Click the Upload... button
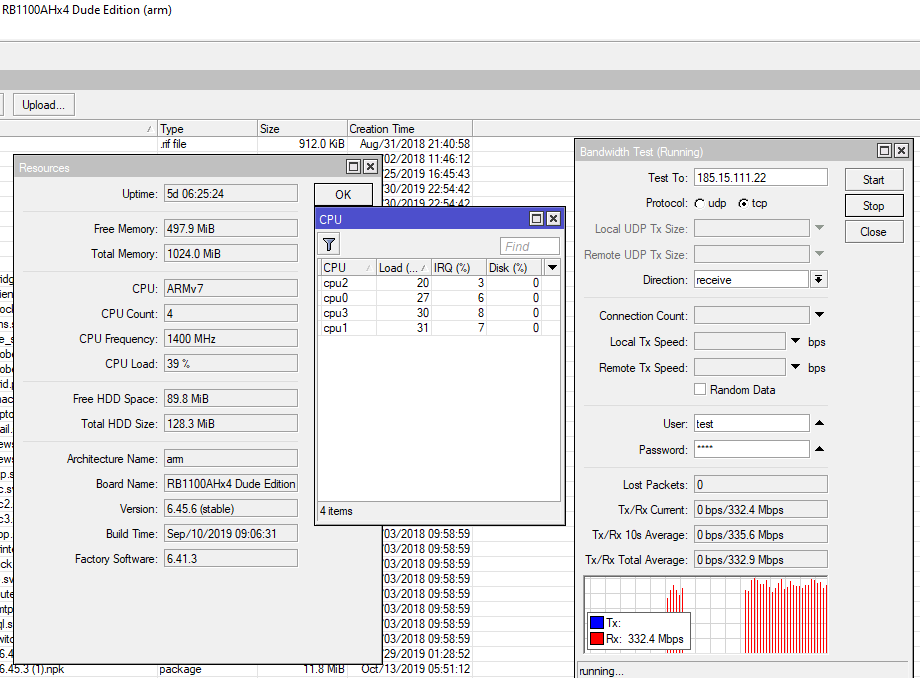This screenshot has width=920, height=678. tap(43, 105)
